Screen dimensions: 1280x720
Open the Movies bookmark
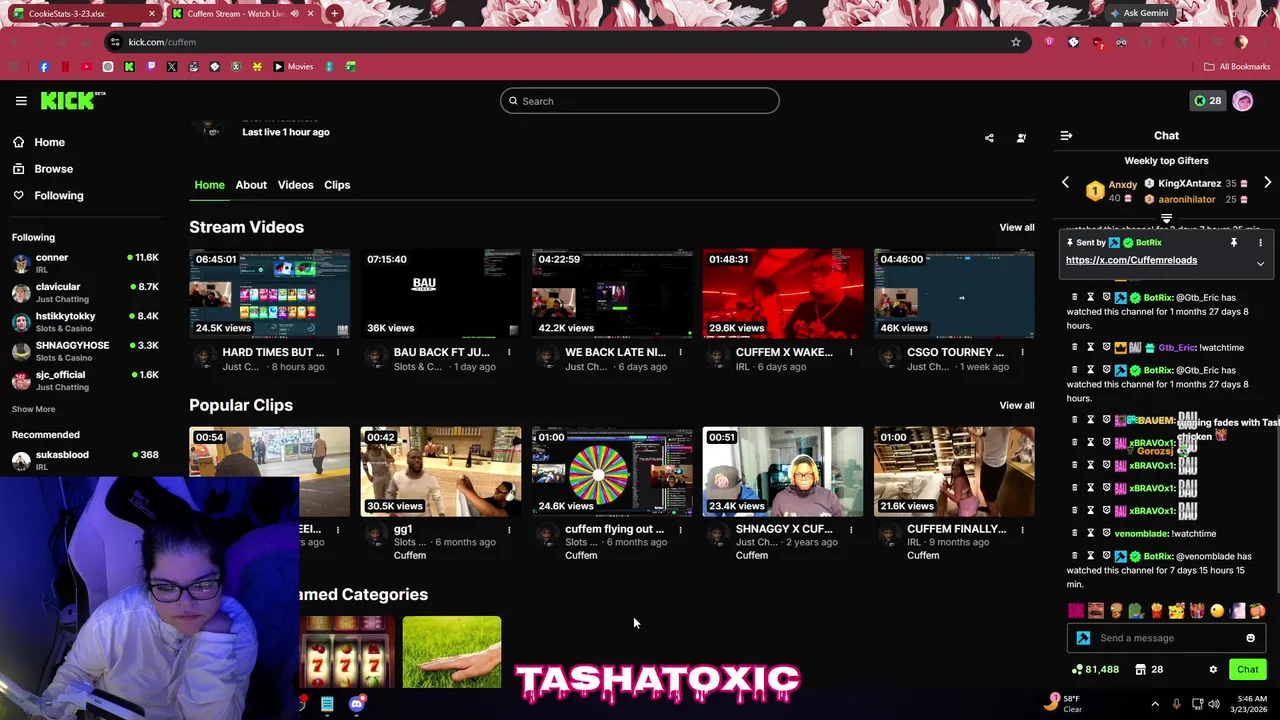(x=294, y=67)
